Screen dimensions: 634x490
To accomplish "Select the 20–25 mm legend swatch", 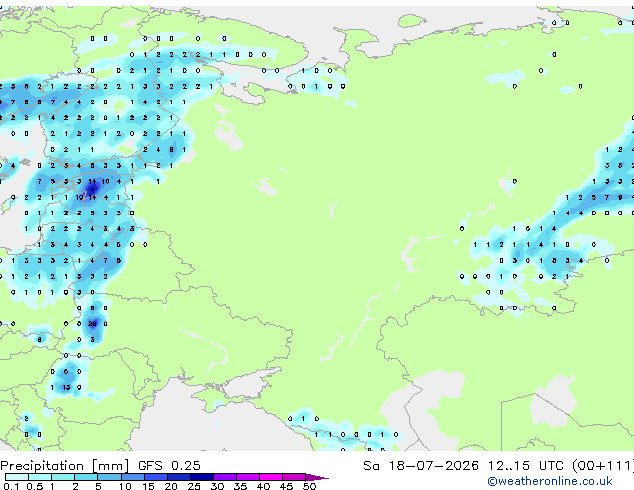I will tap(179, 477).
